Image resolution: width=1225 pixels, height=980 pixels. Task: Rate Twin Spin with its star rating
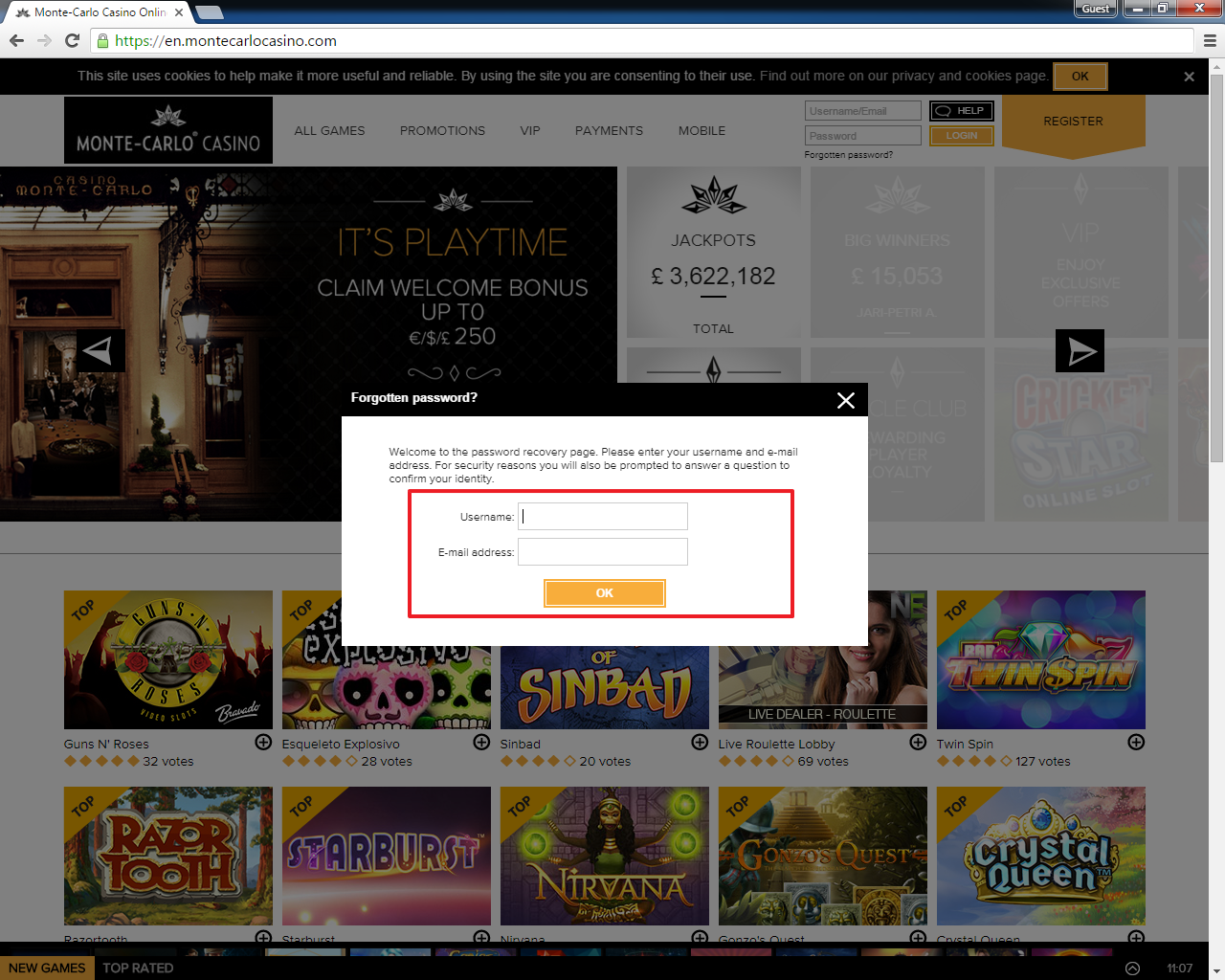pyautogui.click(x=974, y=762)
